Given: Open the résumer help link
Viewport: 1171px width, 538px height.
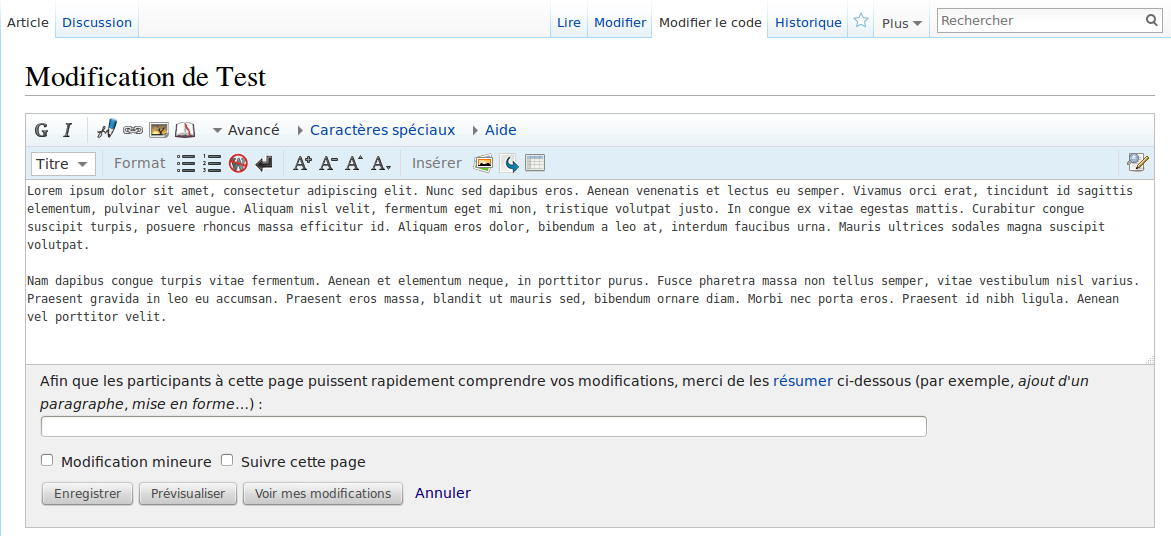Looking at the screenshot, I should pos(803,381).
